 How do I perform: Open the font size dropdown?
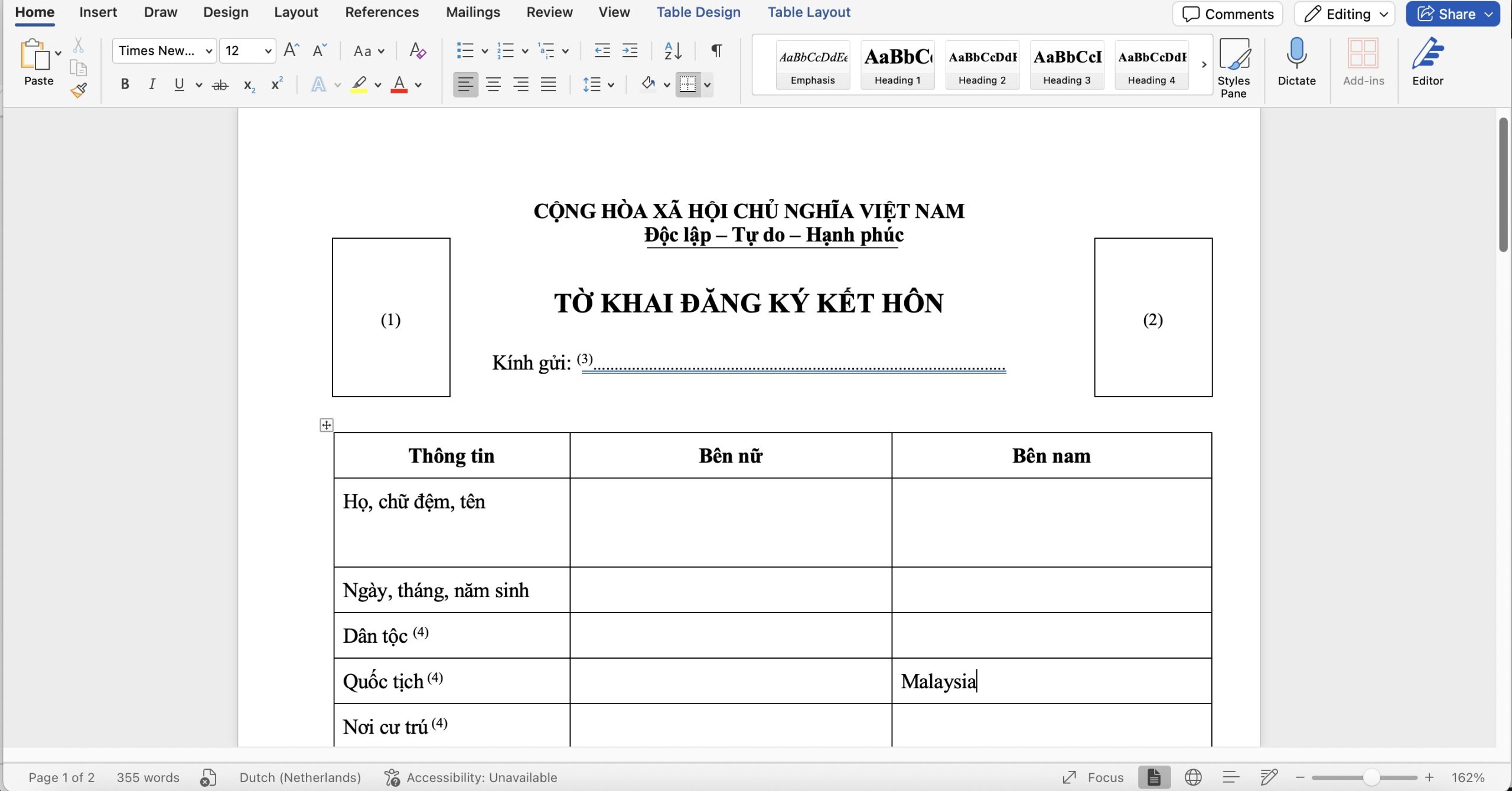click(268, 51)
